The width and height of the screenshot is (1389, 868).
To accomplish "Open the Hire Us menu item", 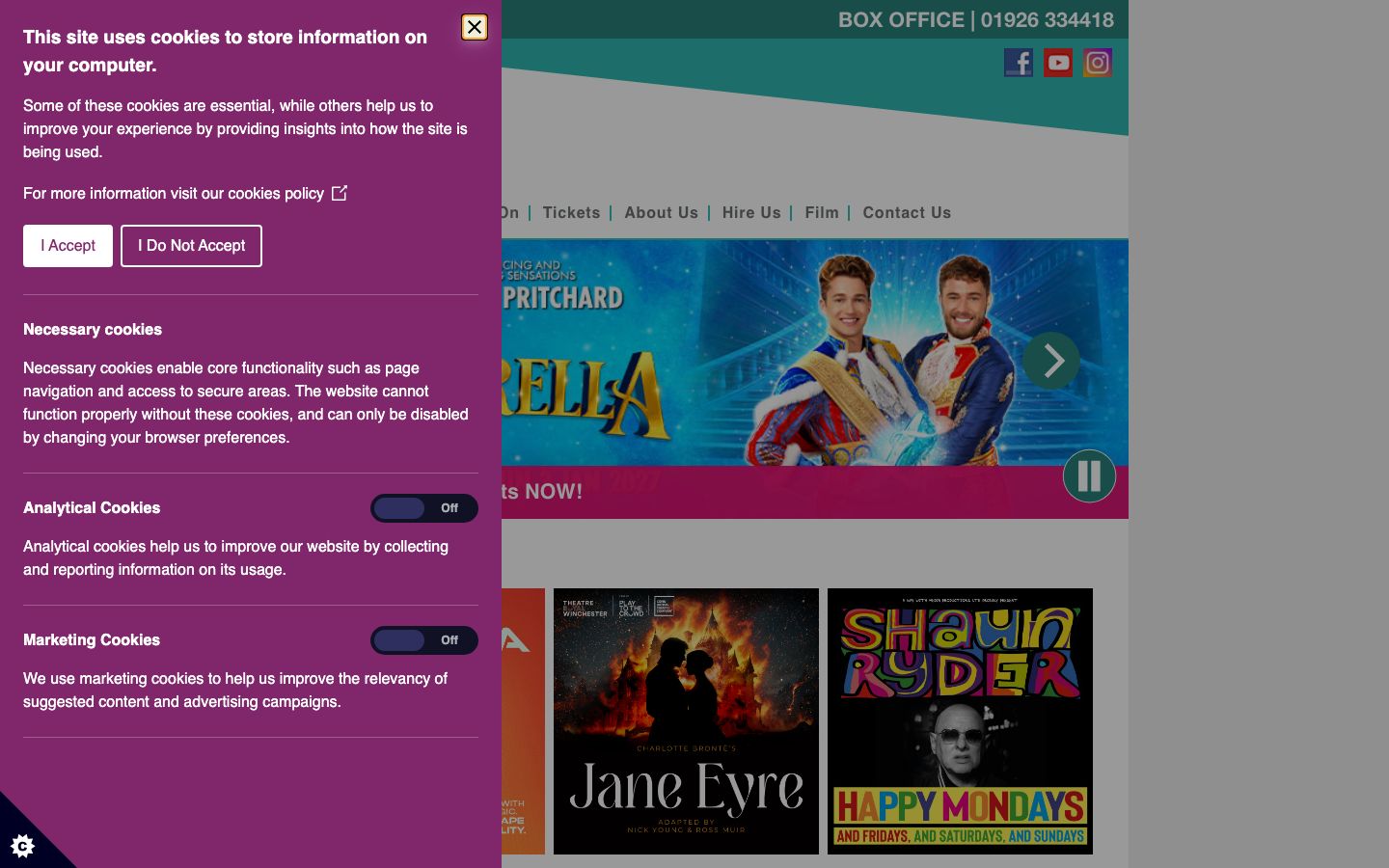I will (x=751, y=212).
